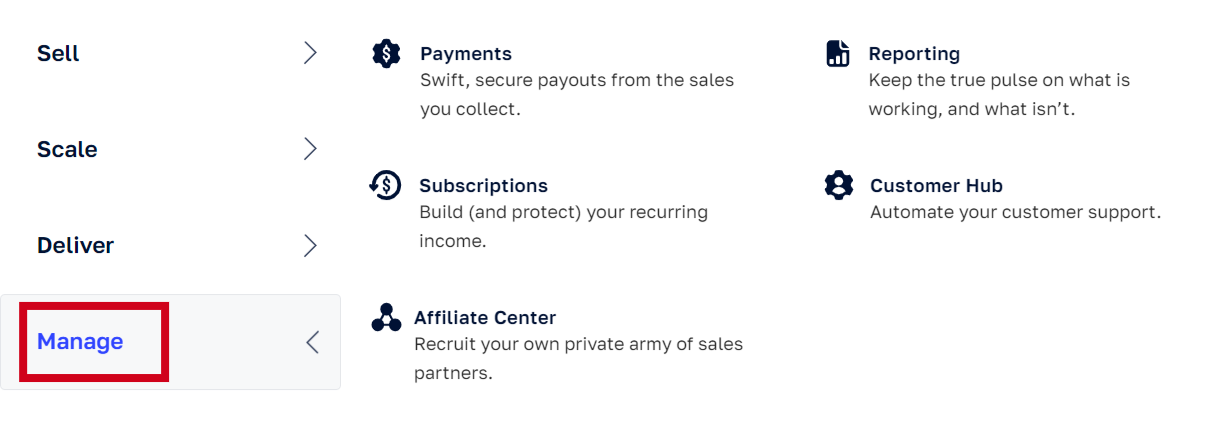Viewport: 1219px width, 436px height.
Task: Open the Subscriptions link
Action: [x=484, y=186]
